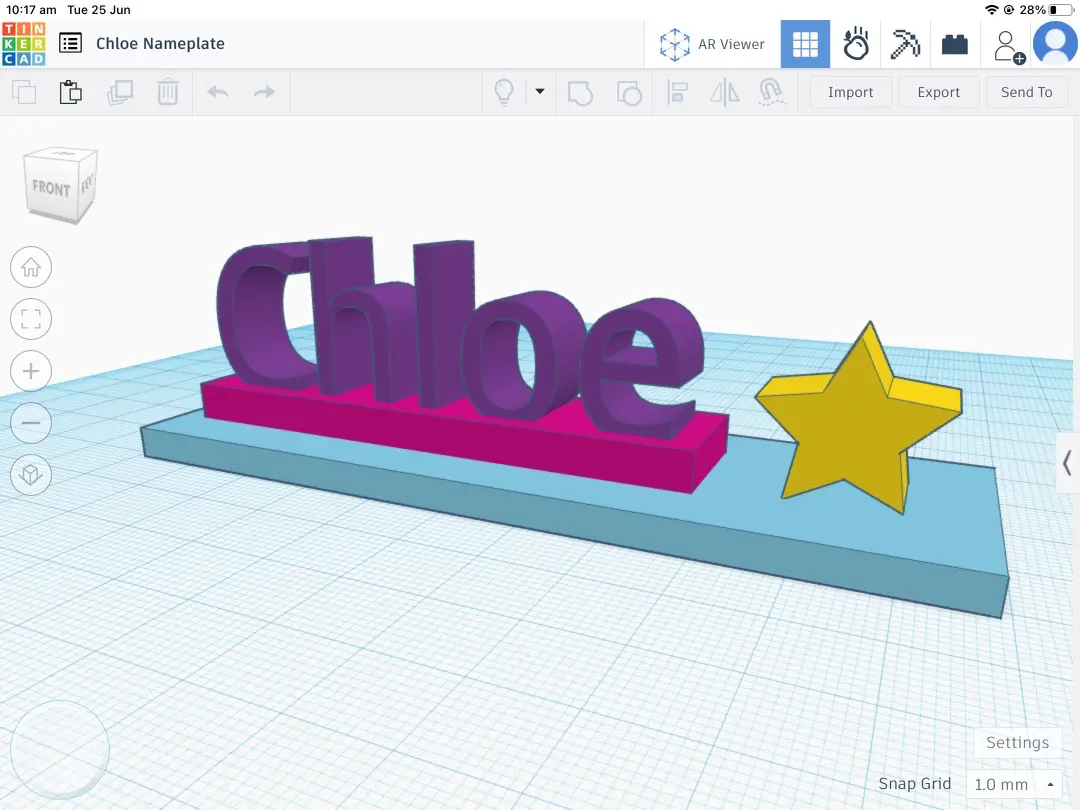Open the Blocks pickaxe mode
The height and width of the screenshot is (810, 1080).
(x=905, y=44)
